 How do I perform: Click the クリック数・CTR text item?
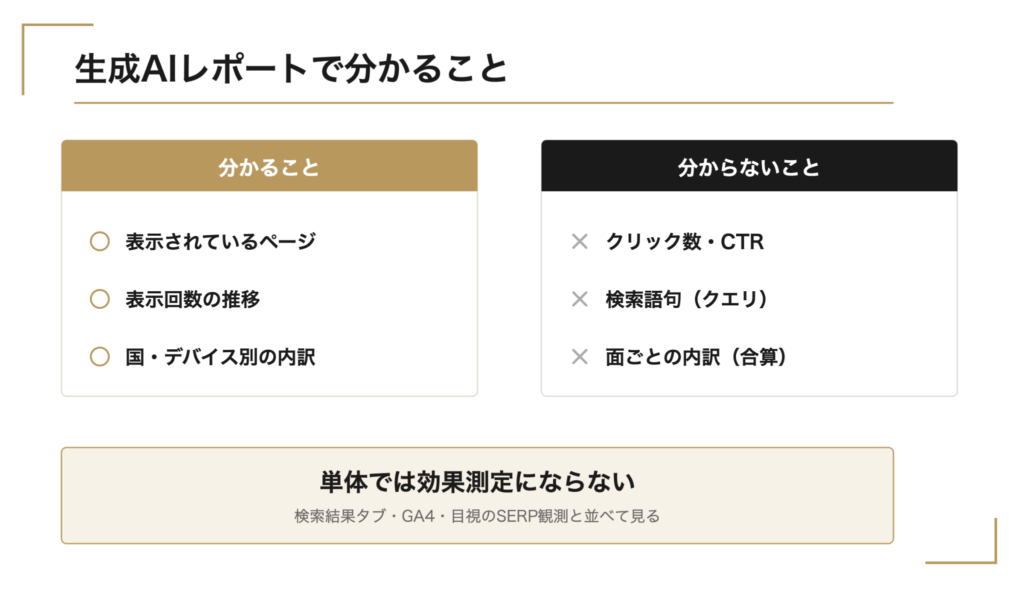click(684, 242)
